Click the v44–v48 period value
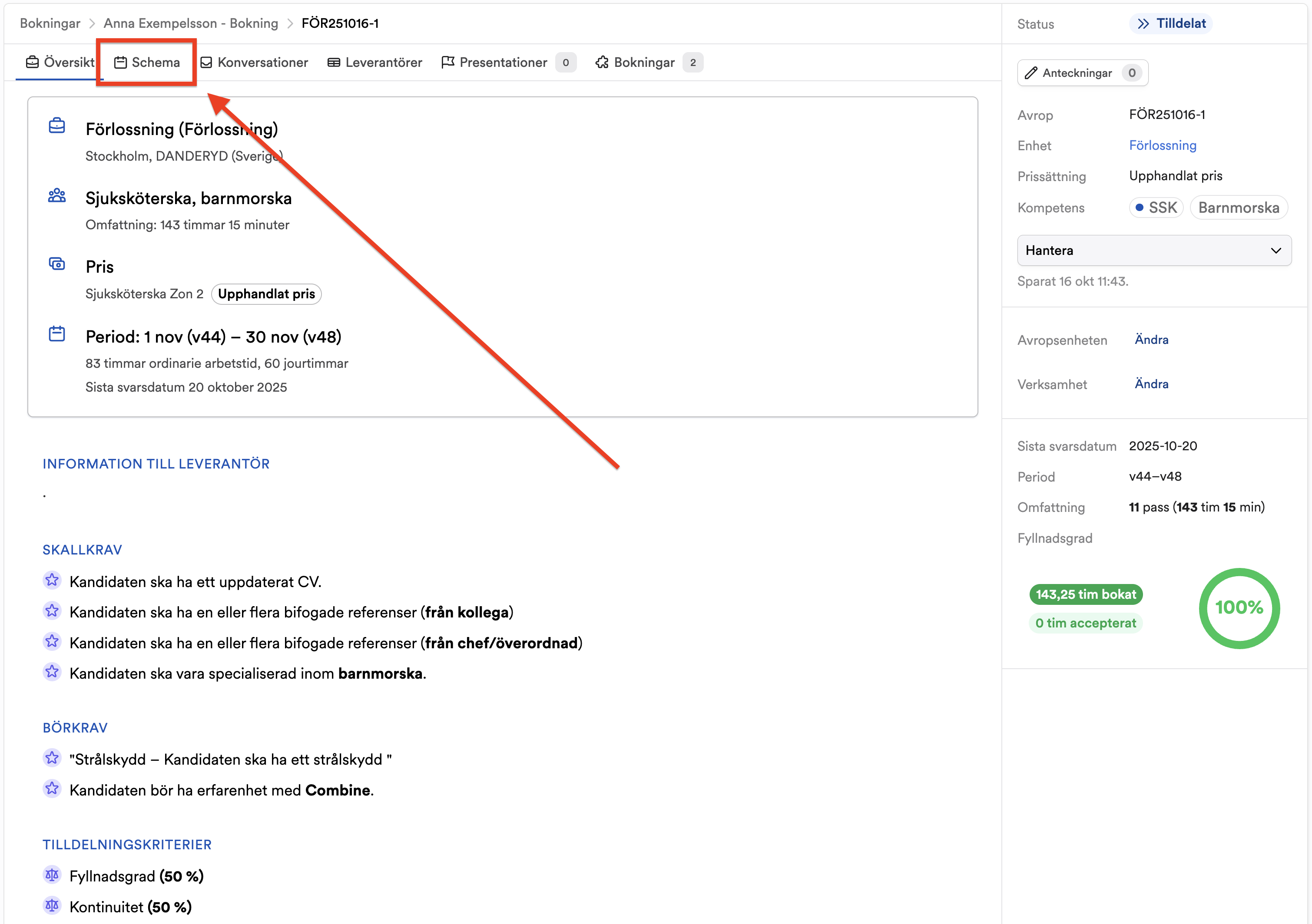The width and height of the screenshot is (1312, 924). click(x=1156, y=476)
